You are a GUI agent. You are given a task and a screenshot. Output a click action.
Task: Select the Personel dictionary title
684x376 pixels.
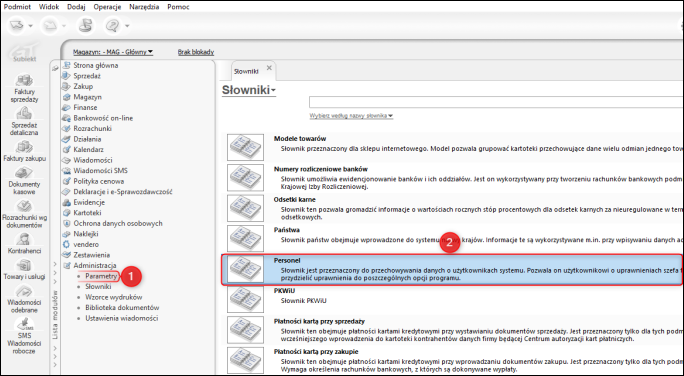coord(287,260)
